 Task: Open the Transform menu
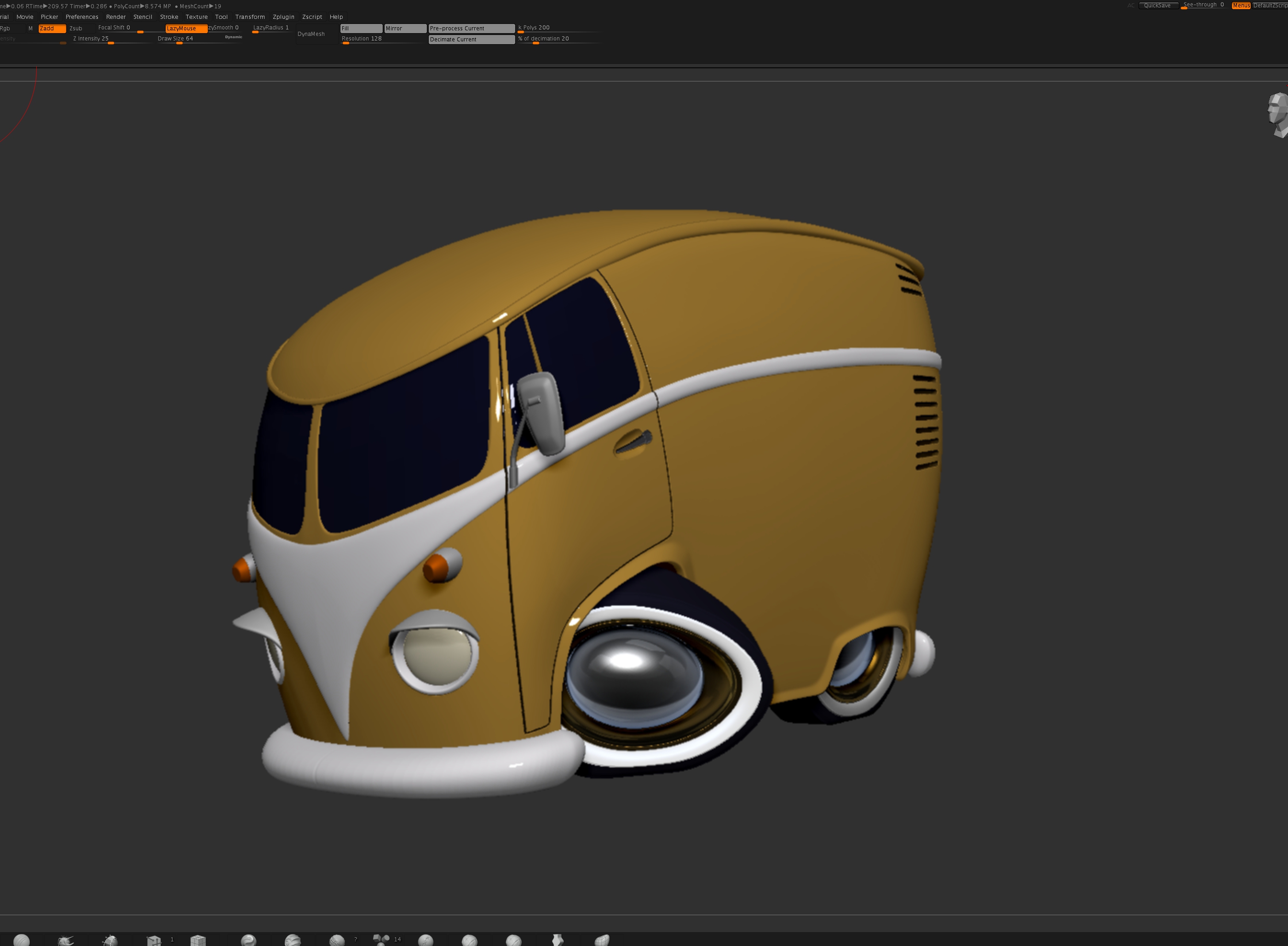pyautogui.click(x=250, y=17)
